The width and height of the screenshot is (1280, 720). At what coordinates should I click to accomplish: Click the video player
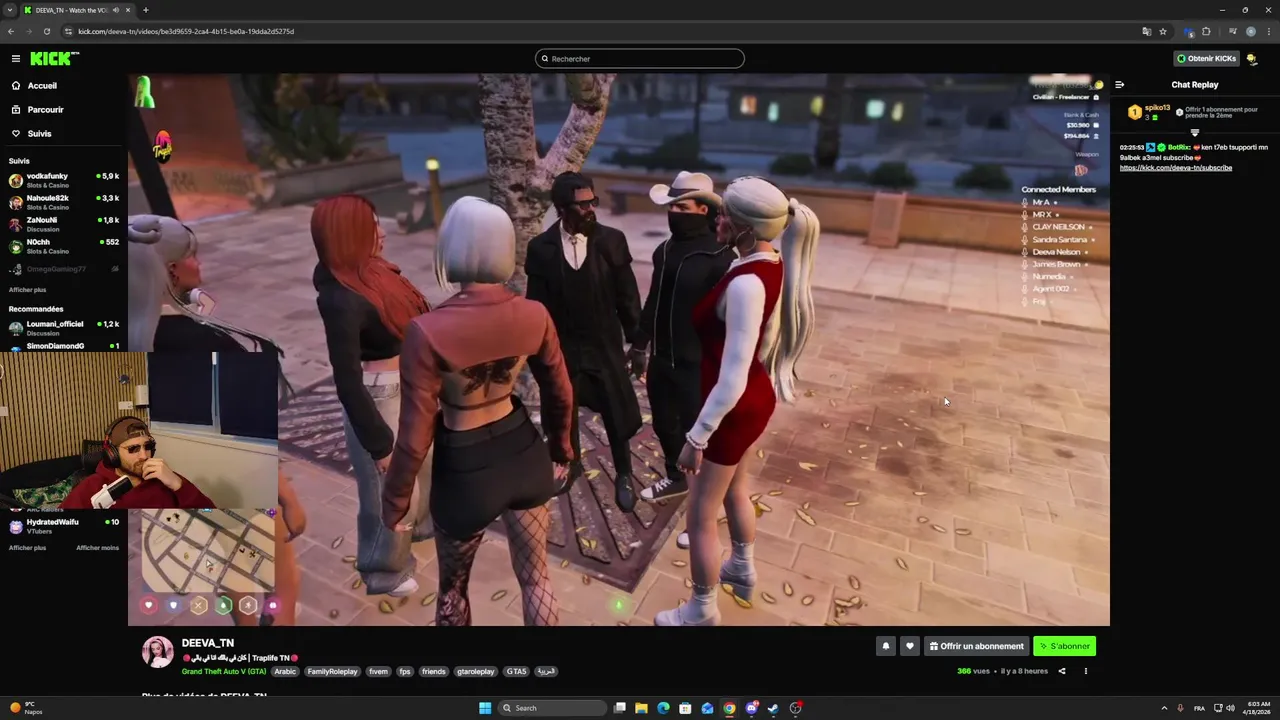[x=618, y=350]
